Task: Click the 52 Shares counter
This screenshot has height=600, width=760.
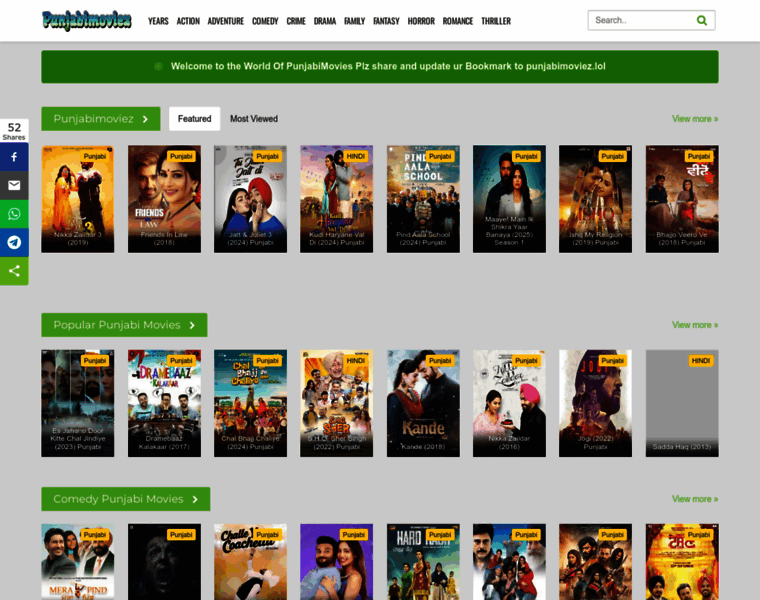Action: pos(14,131)
